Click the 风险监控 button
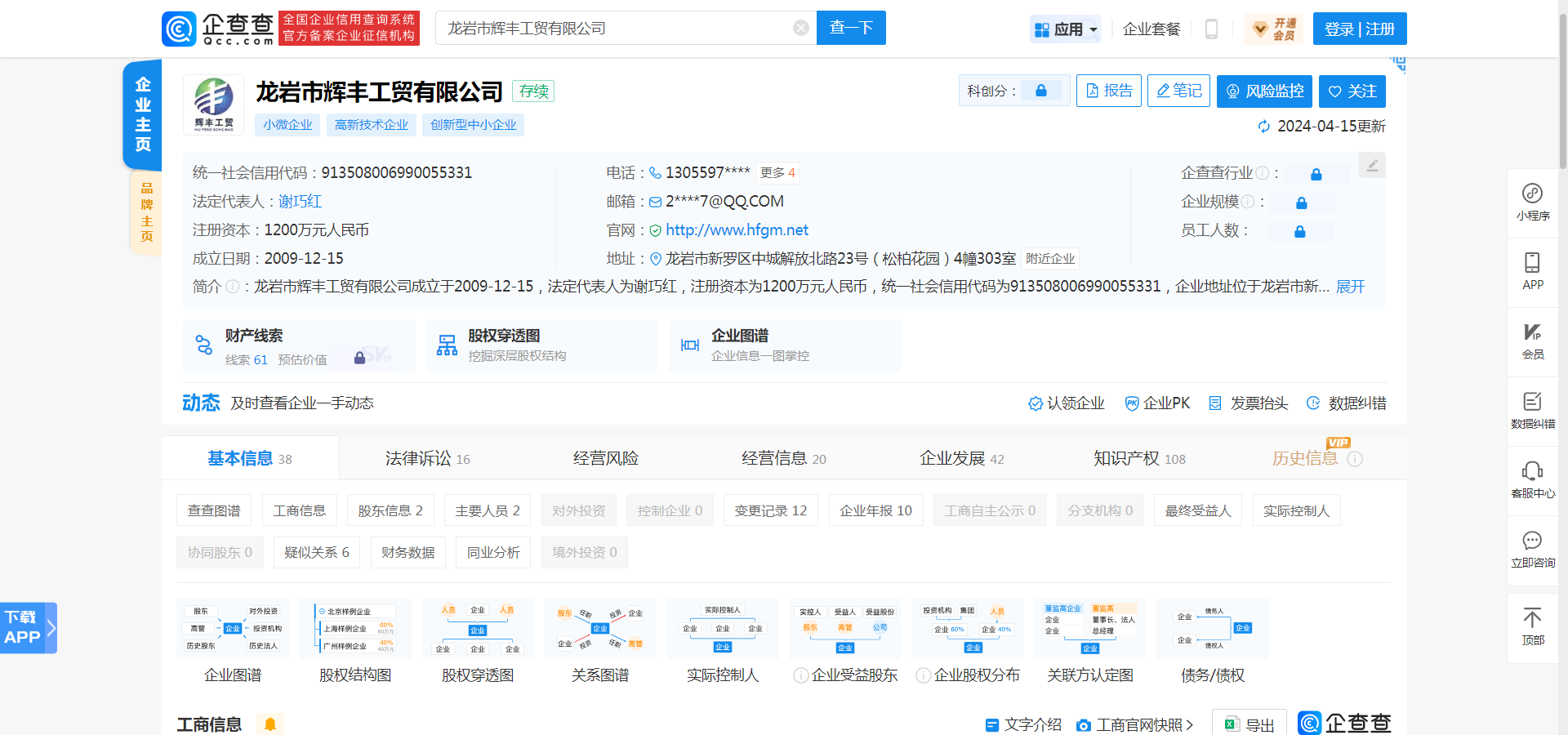Image resolution: width=1568 pixels, height=735 pixels. (x=1264, y=91)
